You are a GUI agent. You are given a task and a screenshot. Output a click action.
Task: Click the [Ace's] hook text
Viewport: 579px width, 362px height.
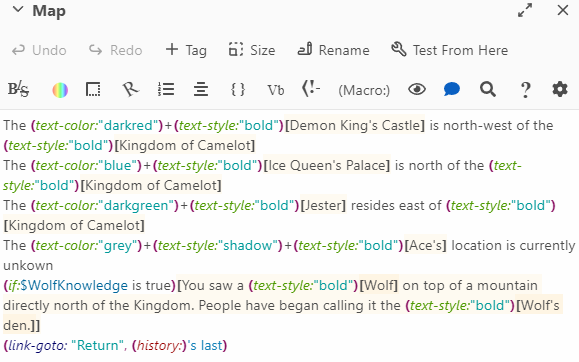[x=425, y=245]
